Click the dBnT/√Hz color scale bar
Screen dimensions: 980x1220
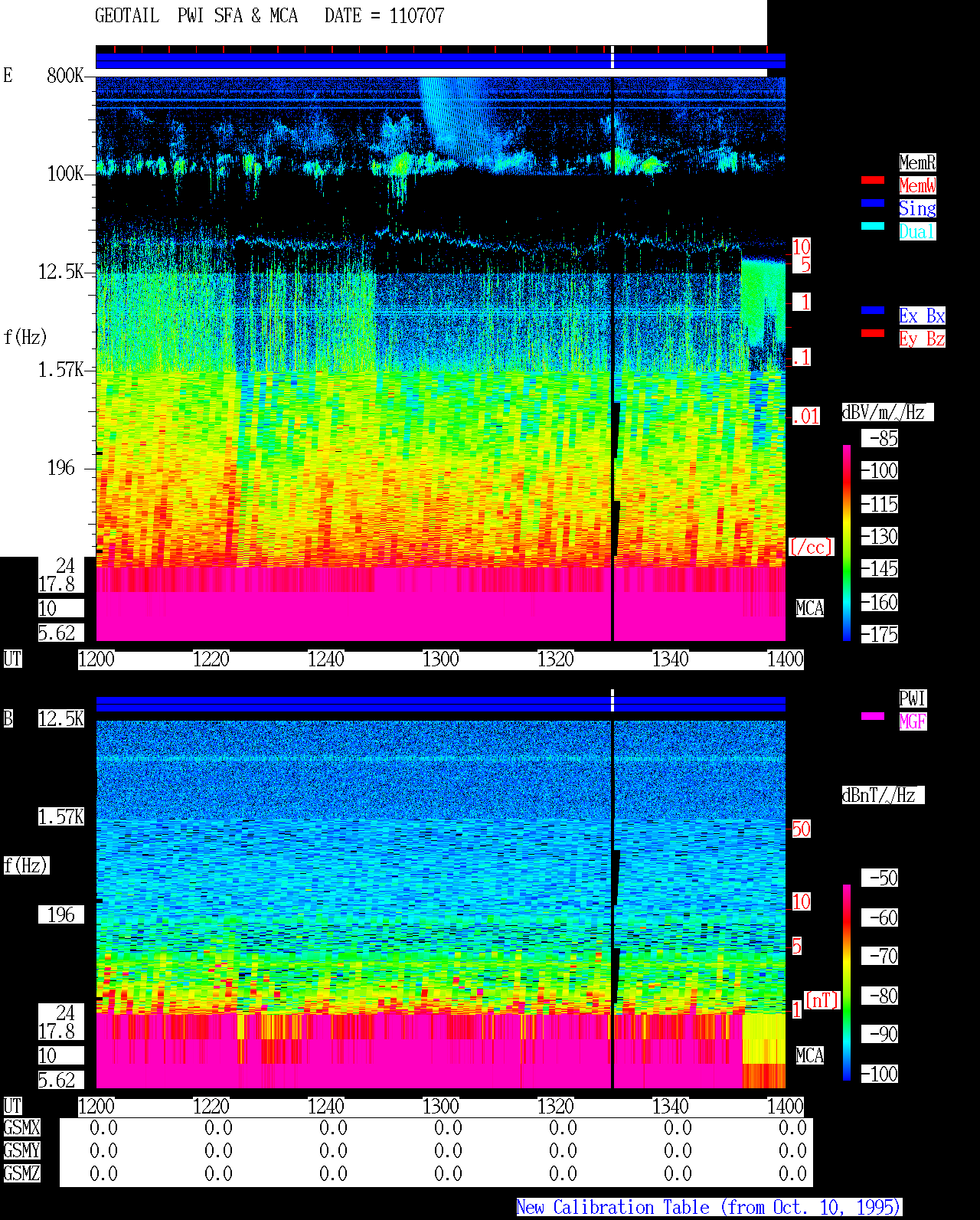[x=847, y=983]
